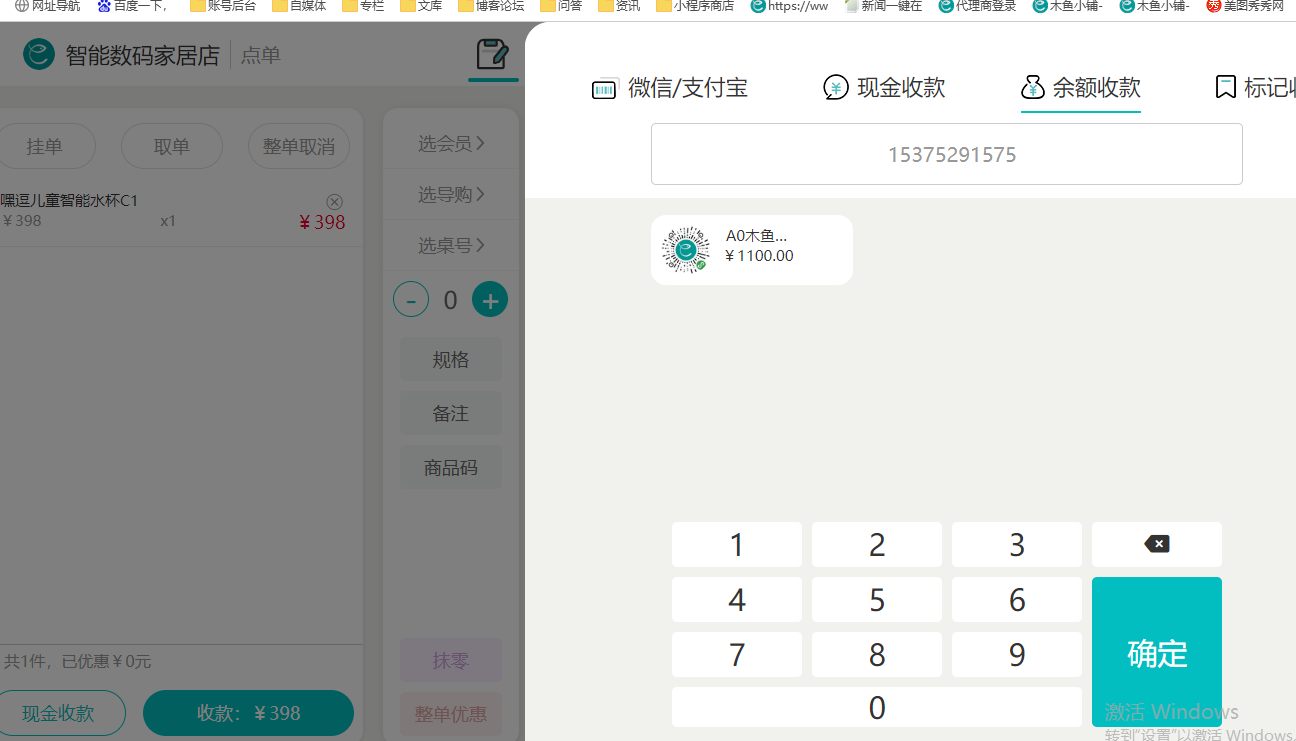Viewport: 1296px width, 741px height.
Task: Add a 备注 remark
Action: click(x=451, y=413)
